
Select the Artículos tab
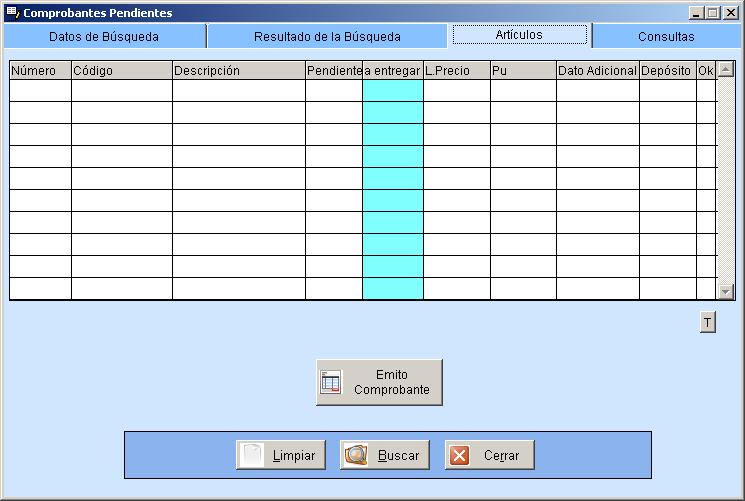coord(519,35)
